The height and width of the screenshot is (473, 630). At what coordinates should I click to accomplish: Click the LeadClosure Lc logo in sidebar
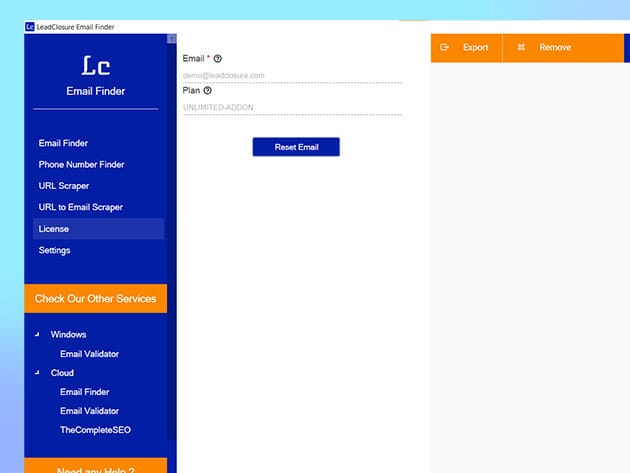point(95,67)
